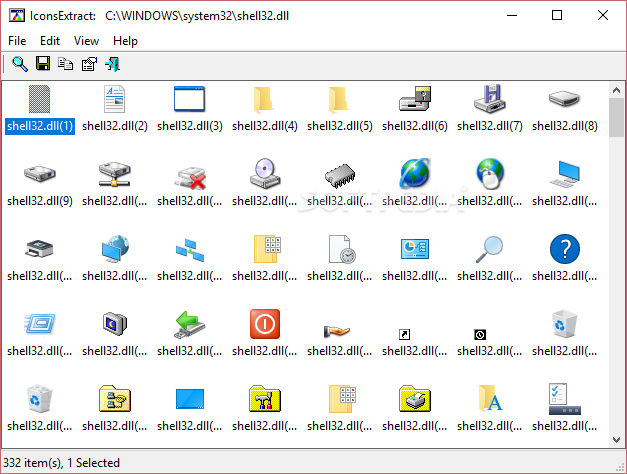Select the folder icon shell32.dll(4)
627x474 pixels.
click(x=264, y=99)
